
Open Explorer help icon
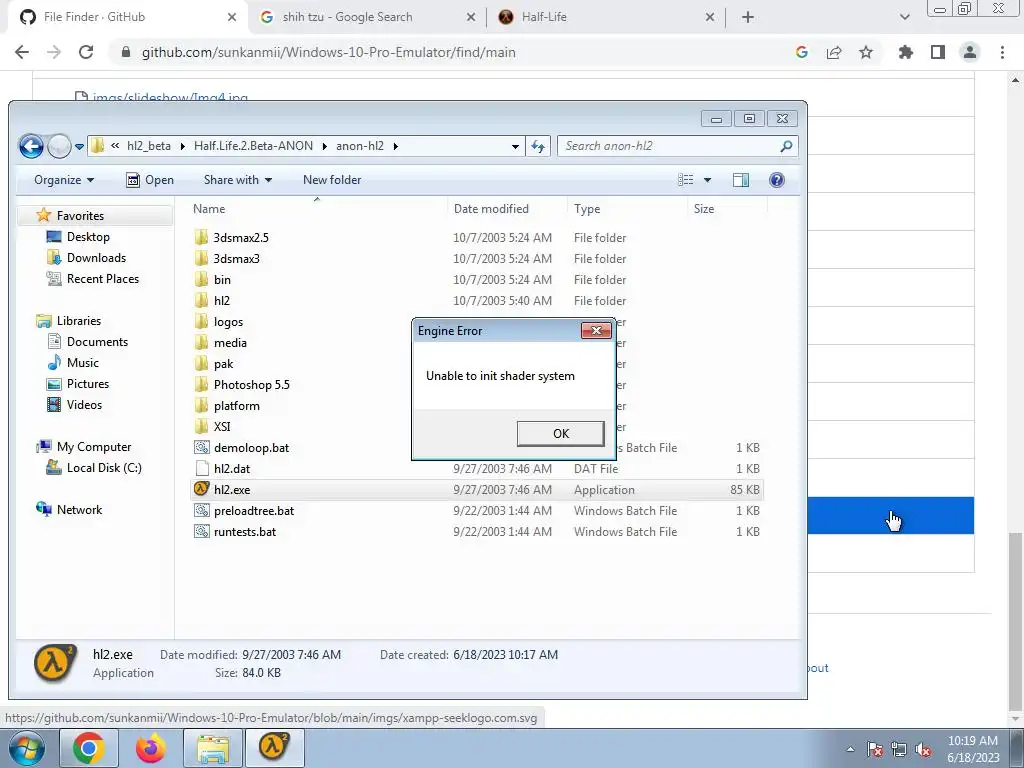click(x=776, y=180)
